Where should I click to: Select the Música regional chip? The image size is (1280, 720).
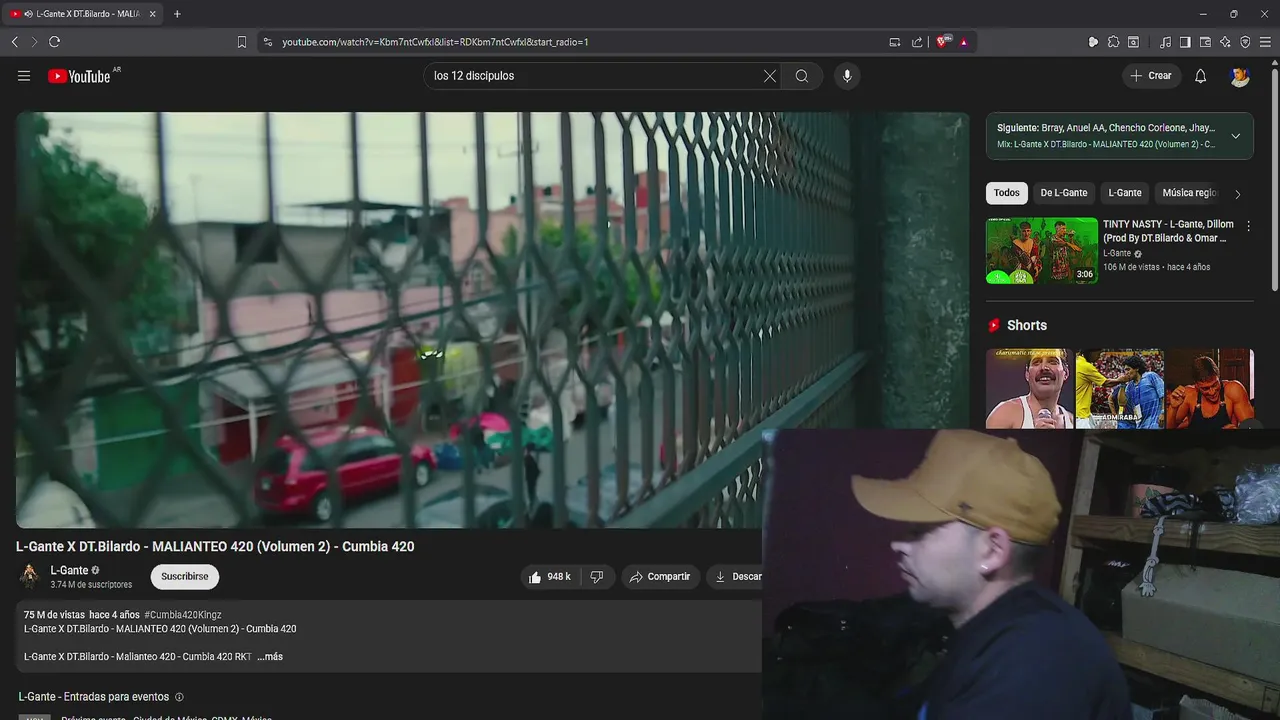[1190, 193]
